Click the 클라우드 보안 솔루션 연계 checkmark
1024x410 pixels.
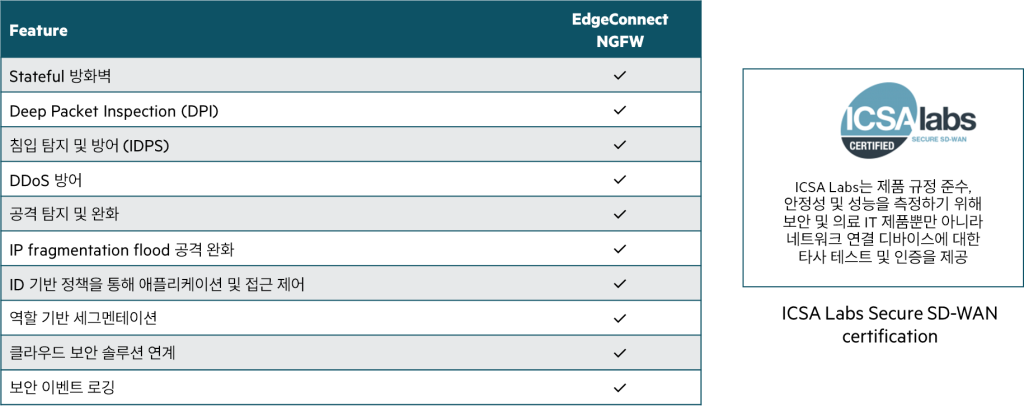pos(620,353)
